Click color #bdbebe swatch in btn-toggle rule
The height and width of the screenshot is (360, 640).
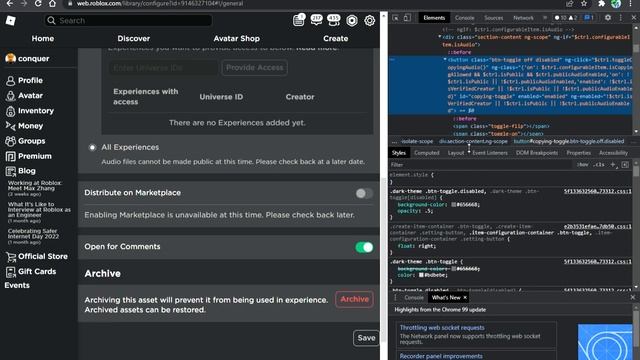(421, 275)
